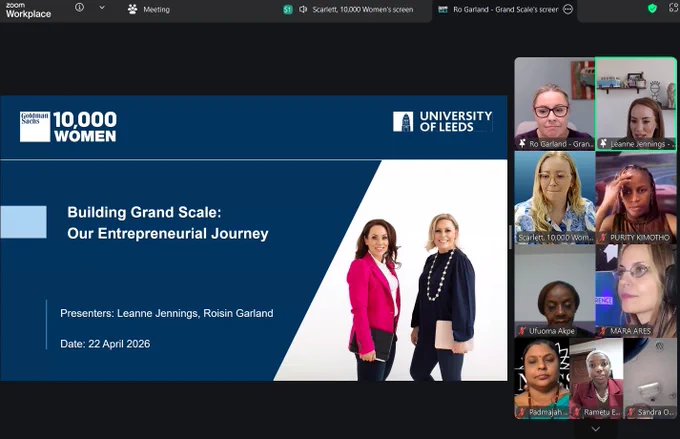This screenshot has width=680, height=439.
Task: Click the fullscreen icon at top right
Action: 674,8
